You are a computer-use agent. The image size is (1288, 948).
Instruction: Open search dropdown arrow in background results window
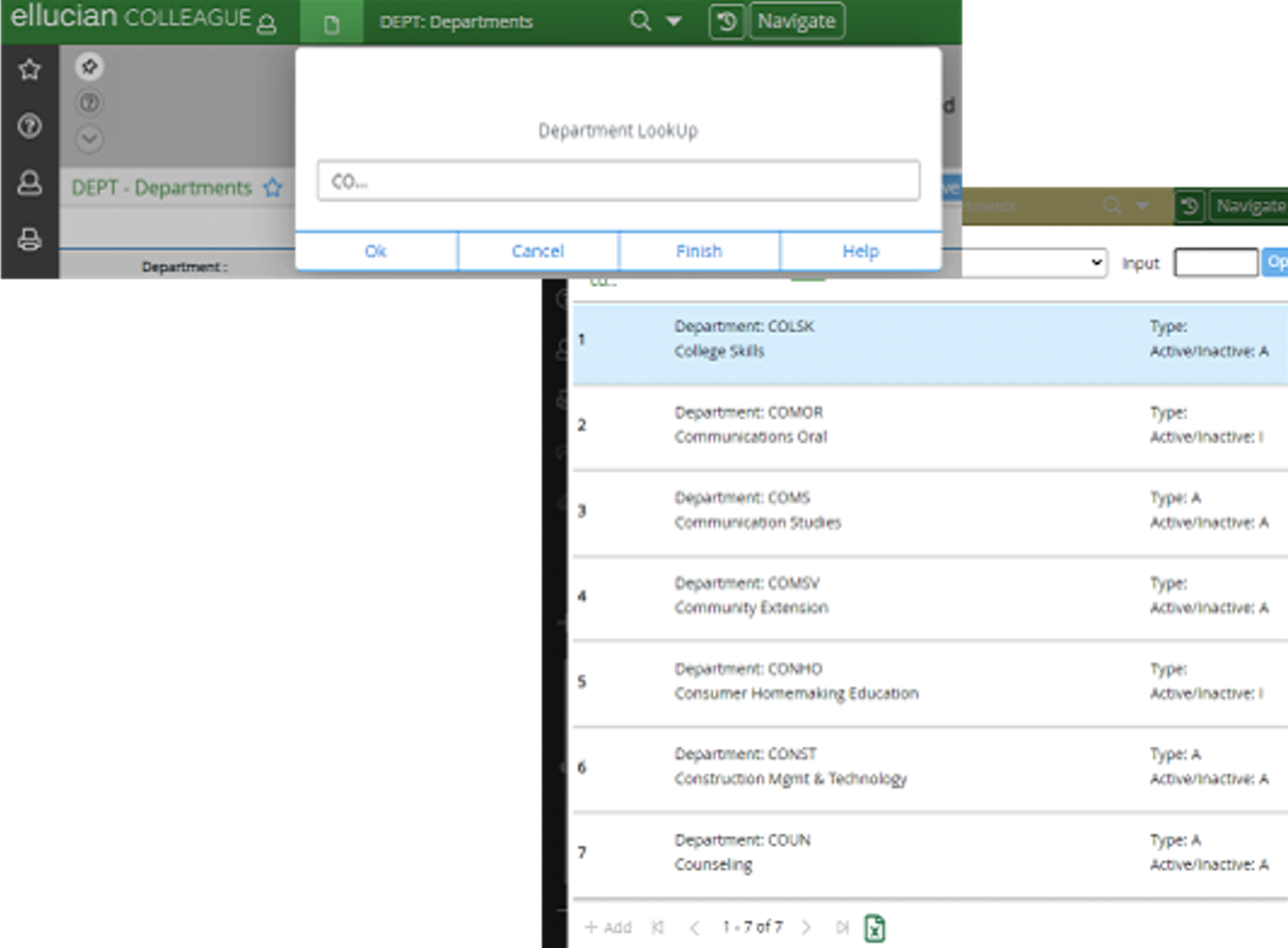(1142, 206)
